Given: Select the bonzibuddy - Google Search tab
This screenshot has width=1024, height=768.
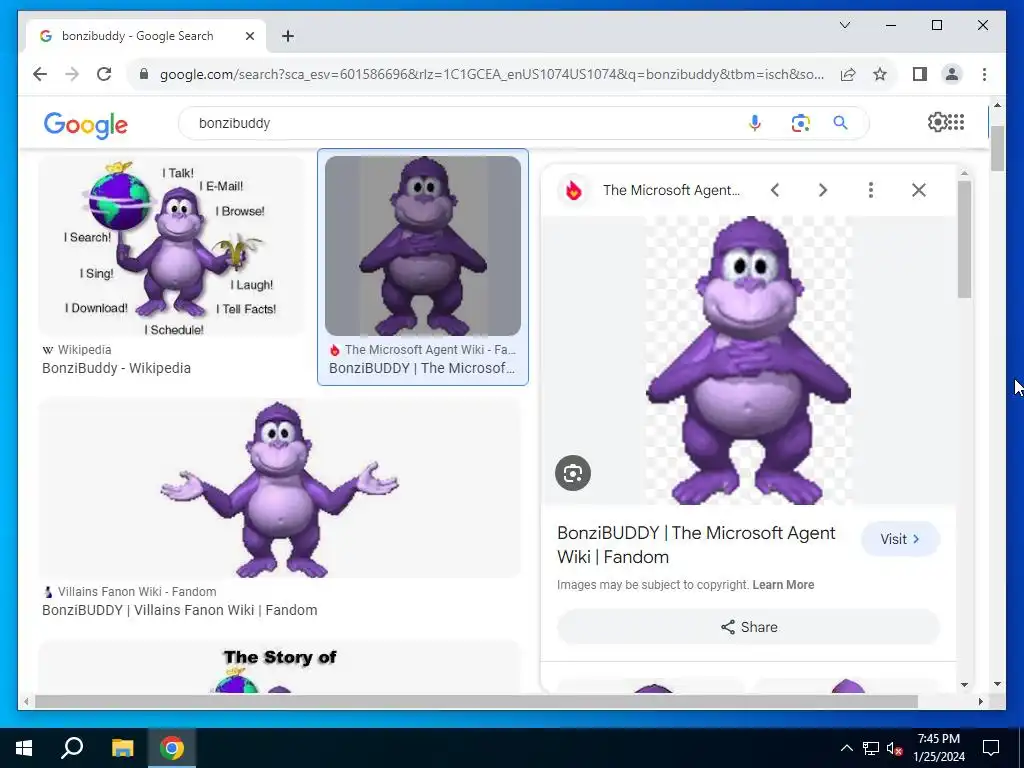Looking at the screenshot, I should pyautogui.click(x=146, y=36).
